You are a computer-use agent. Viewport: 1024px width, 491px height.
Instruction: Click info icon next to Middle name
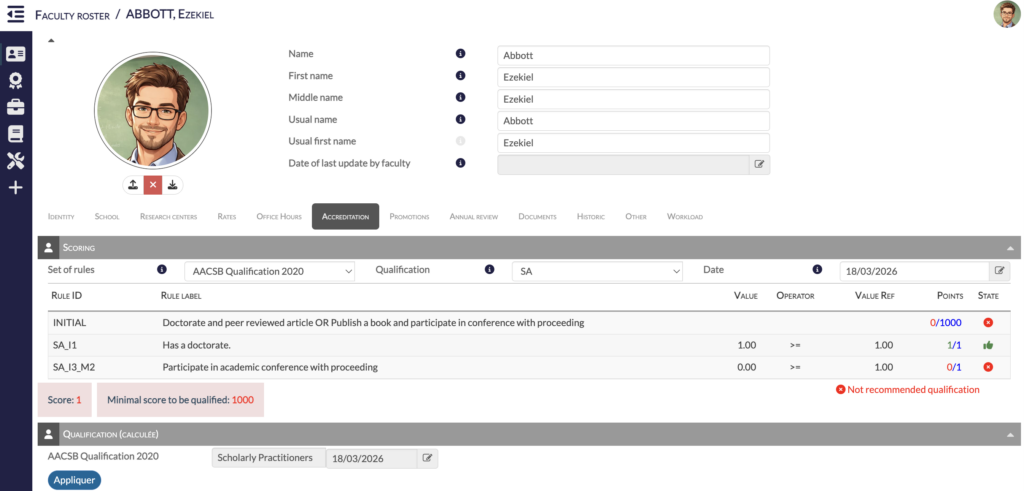coord(460,98)
